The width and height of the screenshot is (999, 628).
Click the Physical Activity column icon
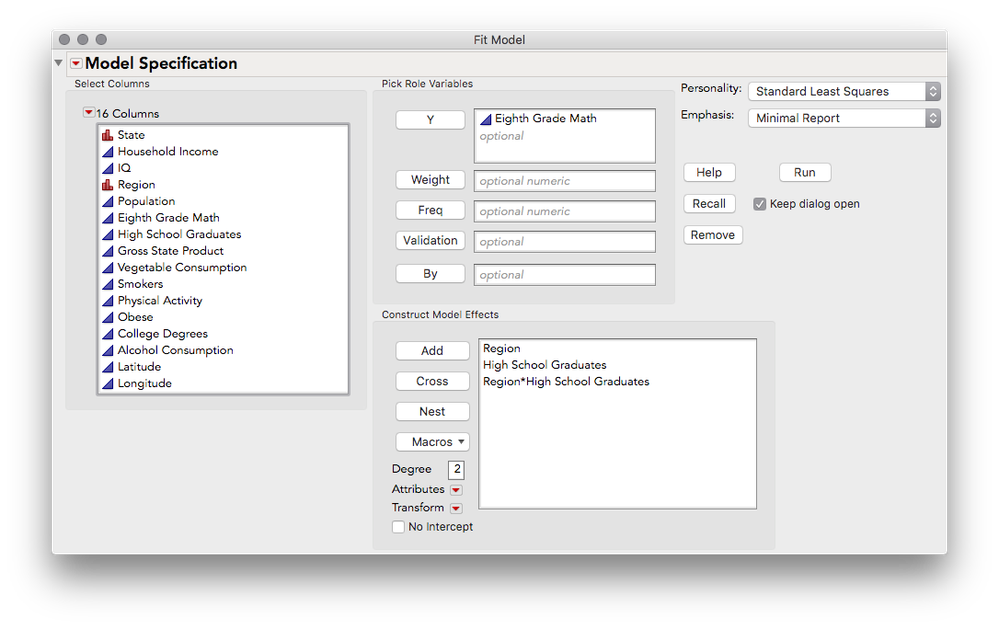(x=108, y=301)
